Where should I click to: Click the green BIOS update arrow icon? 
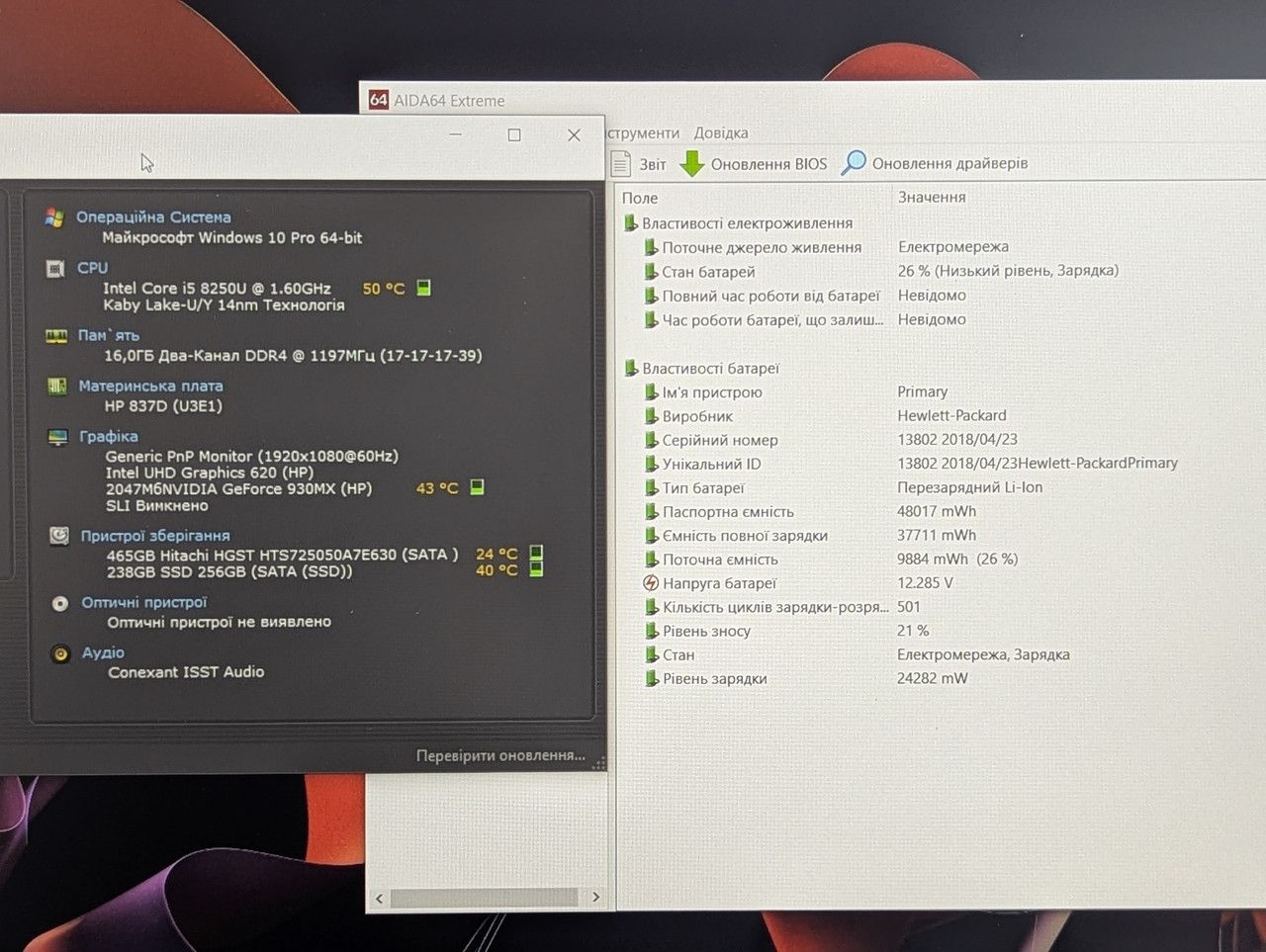(x=692, y=164)
